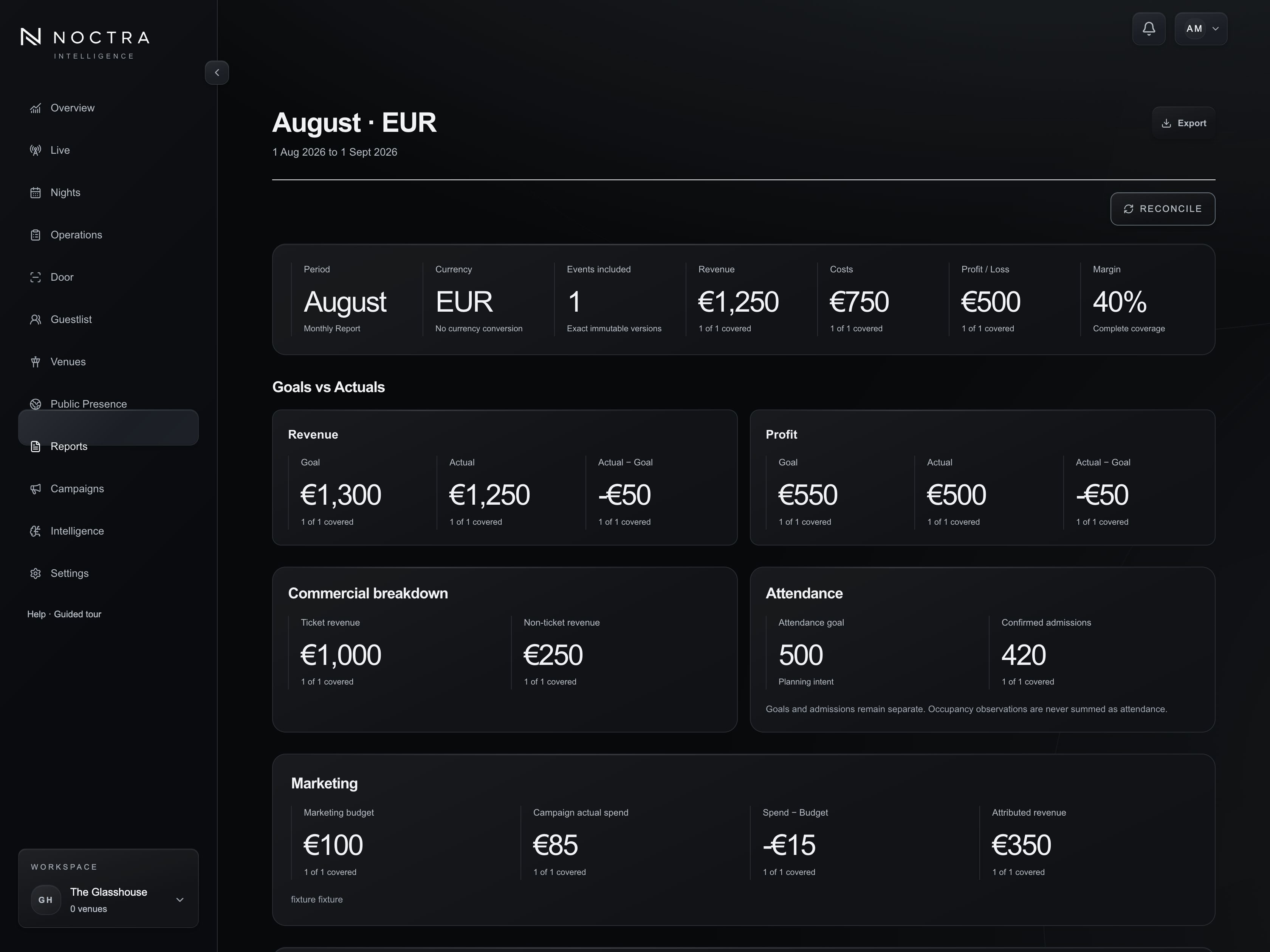Start the Guided tour
The image size is (1270, 952).
click(77, 614)
